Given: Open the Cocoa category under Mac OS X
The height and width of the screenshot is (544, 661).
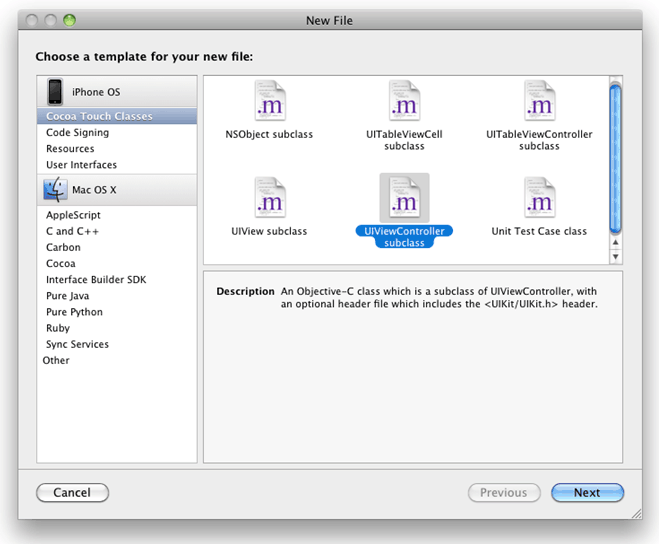Looking at the screenshot, I should (117, 264).
